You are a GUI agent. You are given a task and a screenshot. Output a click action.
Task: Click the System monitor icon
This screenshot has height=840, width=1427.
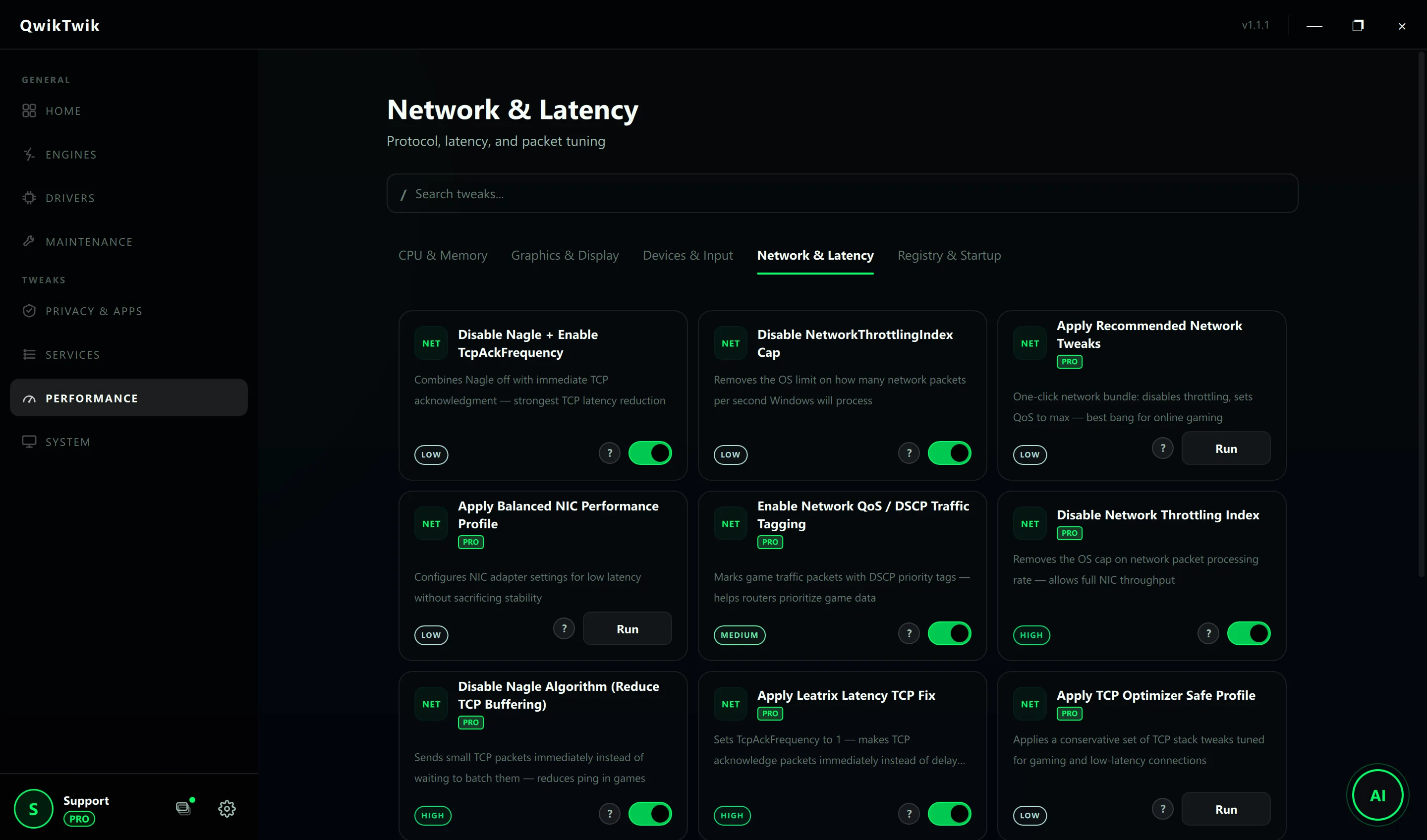29,442
